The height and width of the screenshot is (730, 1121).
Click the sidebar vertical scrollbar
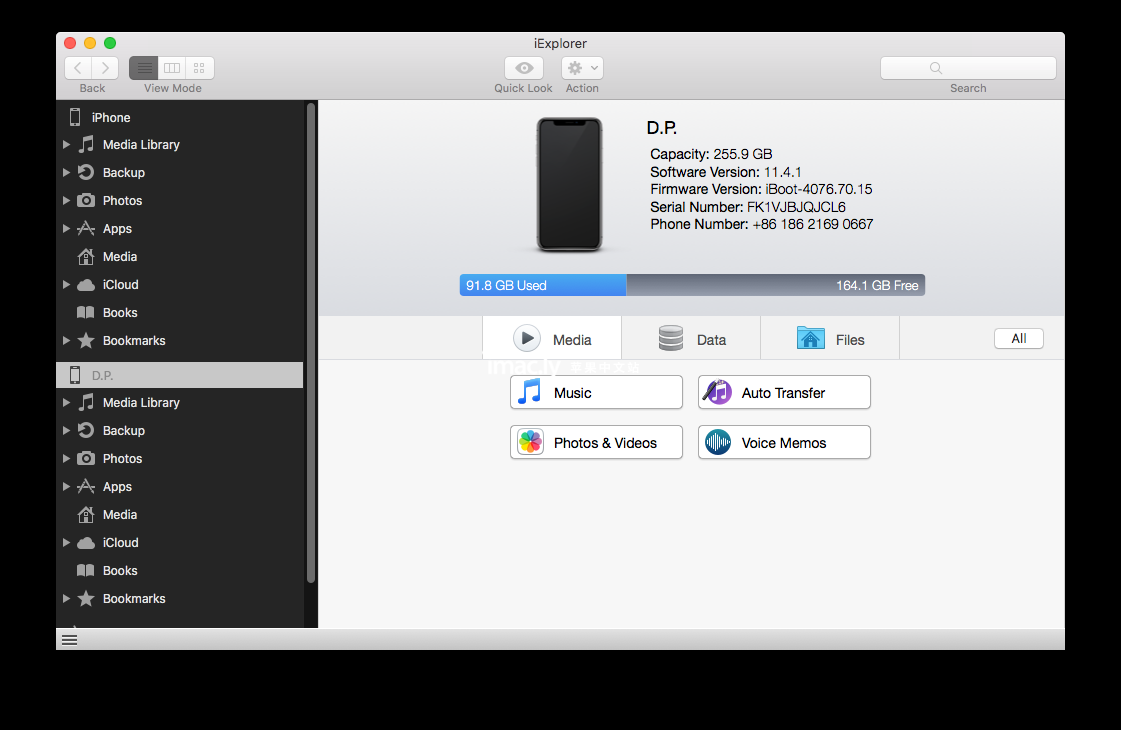pos(311,343)
